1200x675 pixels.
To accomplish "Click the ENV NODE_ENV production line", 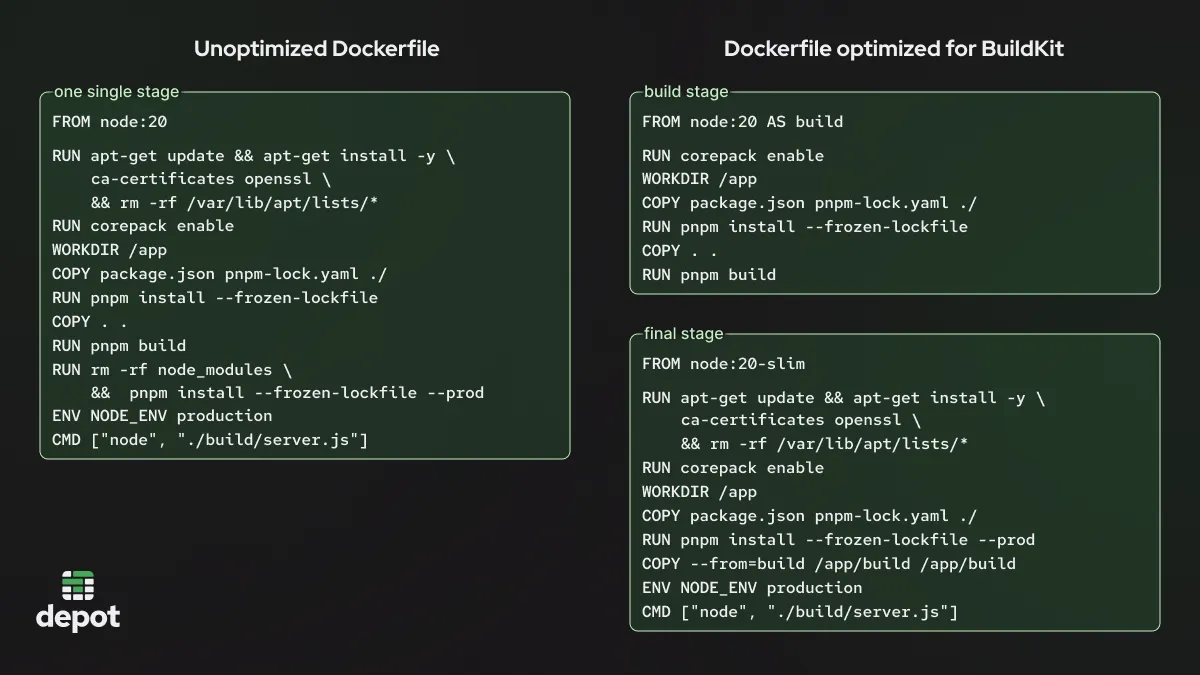I will pyautogui.click(x=161, y=416).
